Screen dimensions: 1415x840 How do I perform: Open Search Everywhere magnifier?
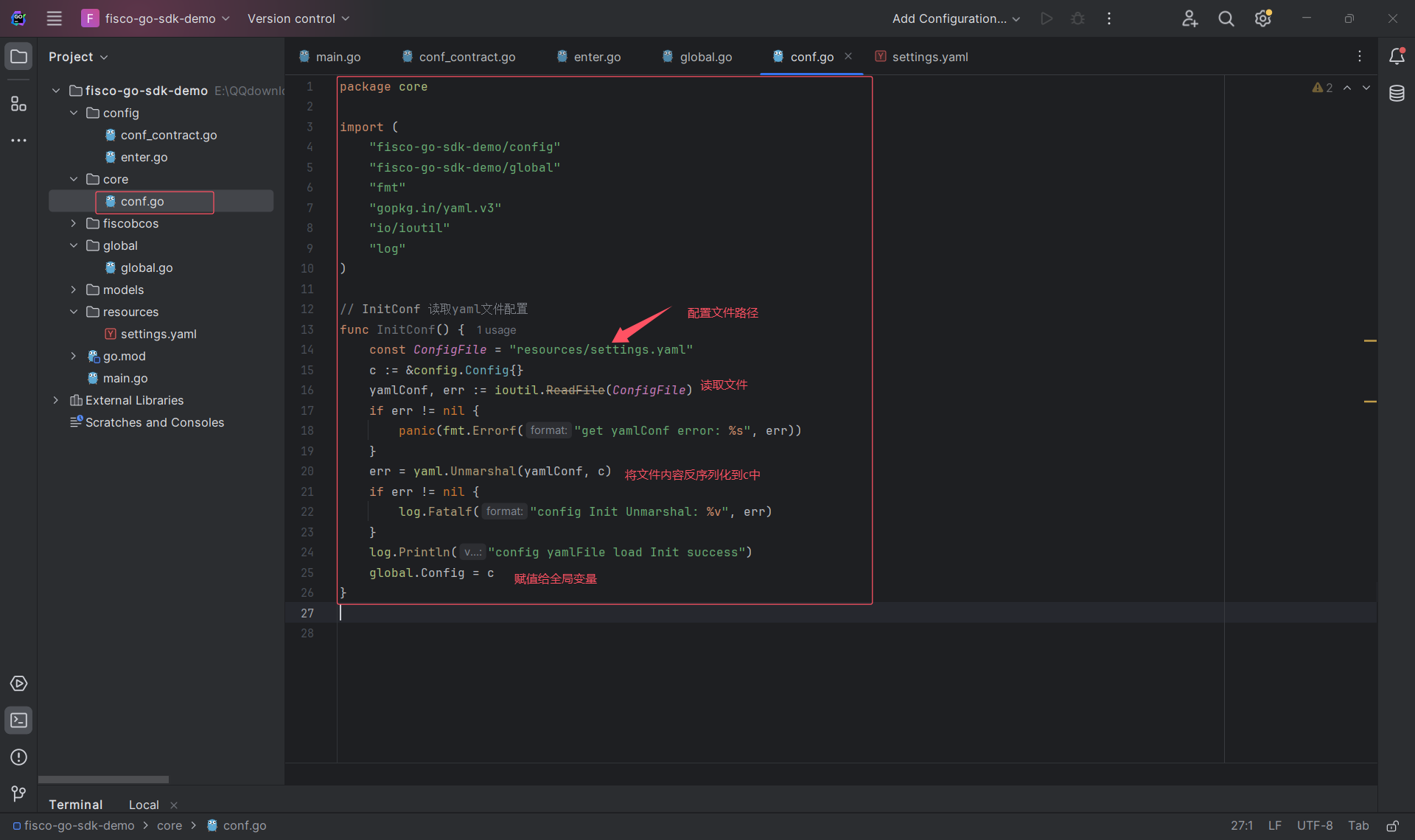(x=1226, y=18)
